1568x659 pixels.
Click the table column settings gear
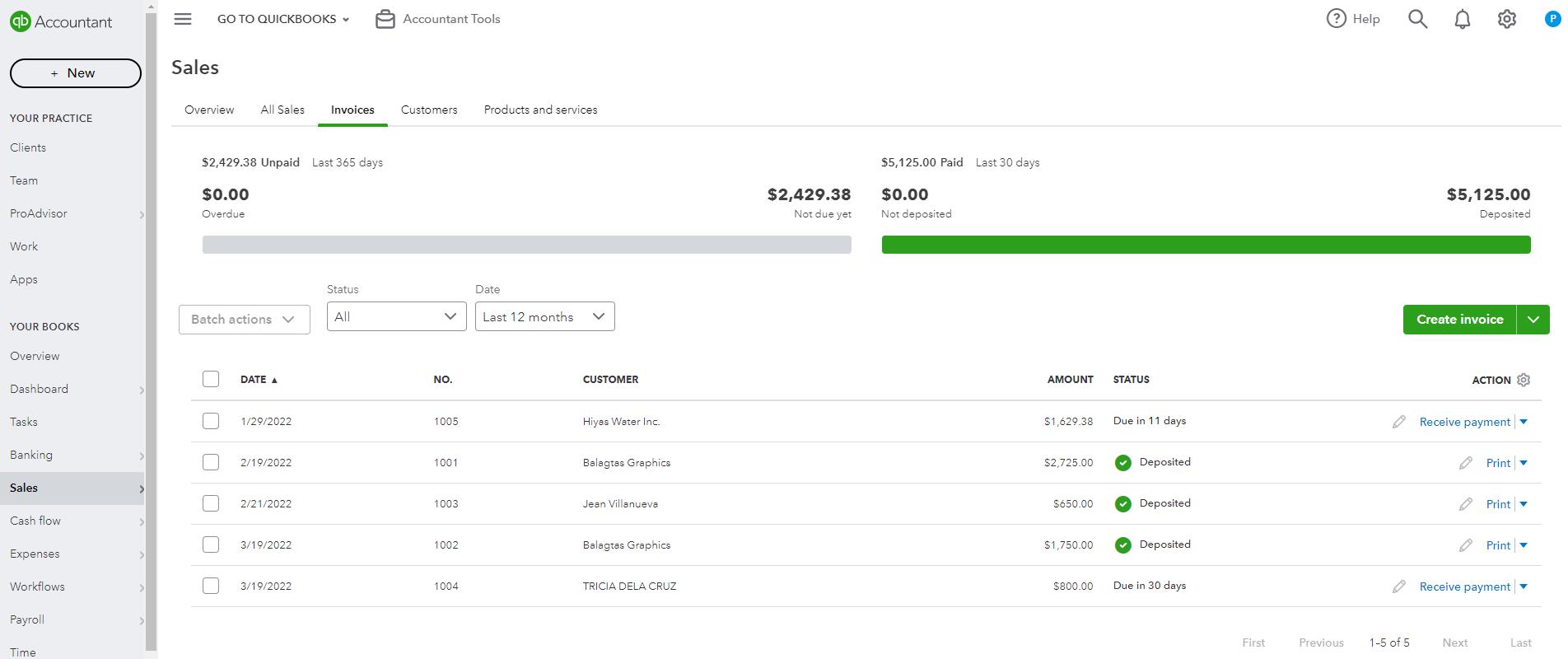click(1524, 380)
